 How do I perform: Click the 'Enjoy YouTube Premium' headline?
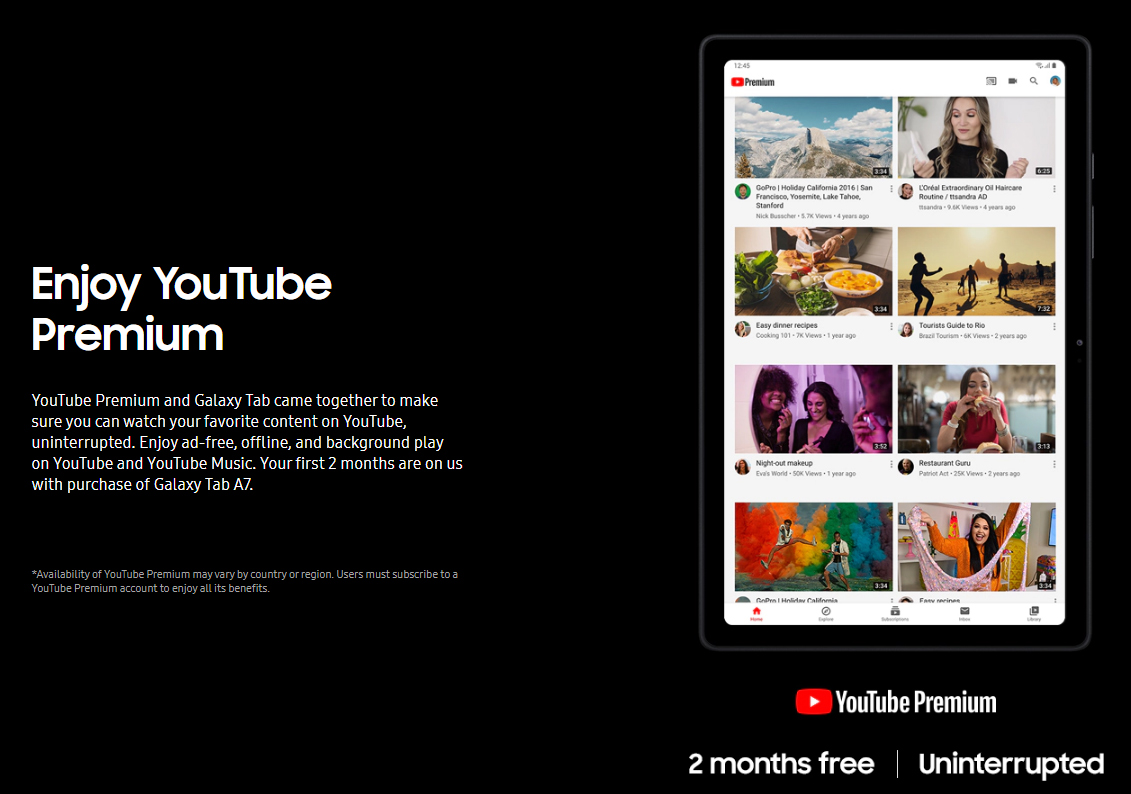(x=181, y=309)
